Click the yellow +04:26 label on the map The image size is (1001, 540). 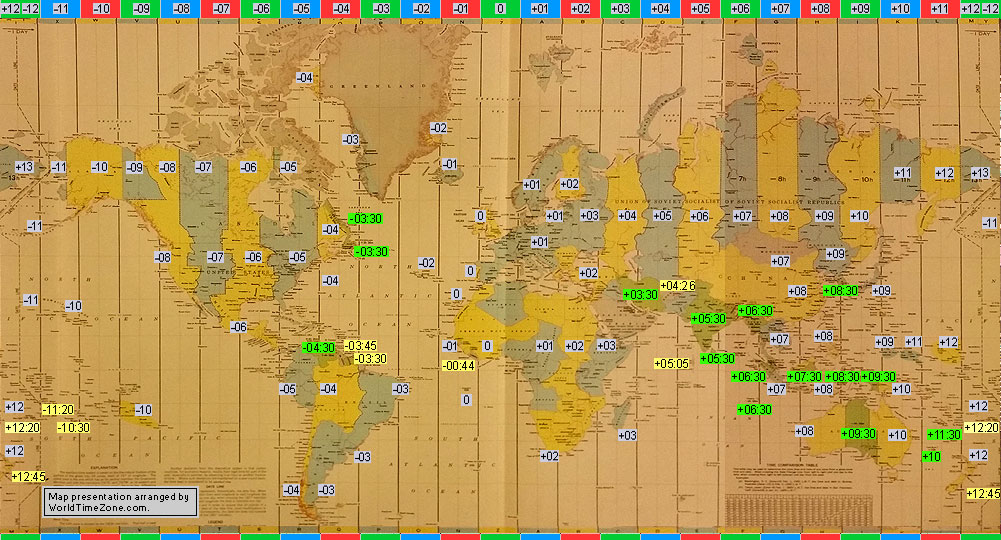pos(677,285)
